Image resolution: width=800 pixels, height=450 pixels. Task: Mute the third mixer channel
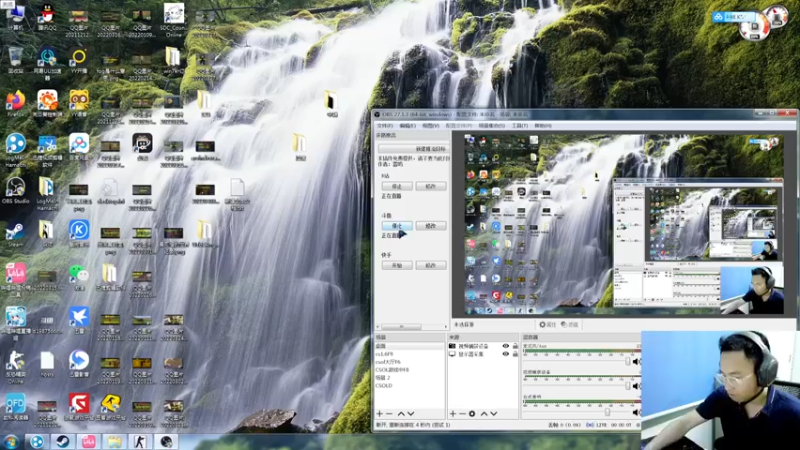coord(636,412)
